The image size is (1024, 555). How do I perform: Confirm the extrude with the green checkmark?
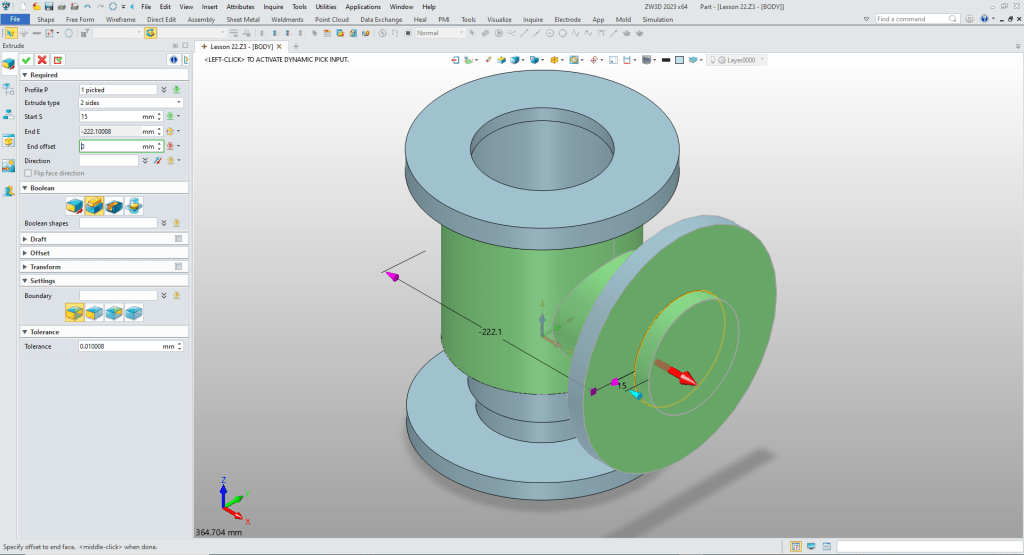[x=27, y=60]
